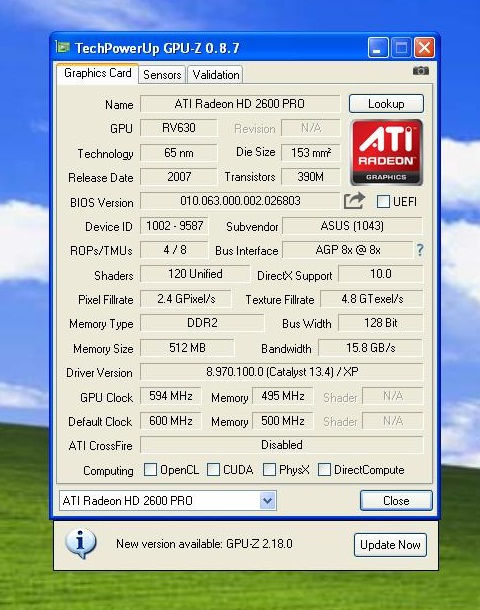Click the ATI Radeon Graphics logo

[x=386, y=152]
